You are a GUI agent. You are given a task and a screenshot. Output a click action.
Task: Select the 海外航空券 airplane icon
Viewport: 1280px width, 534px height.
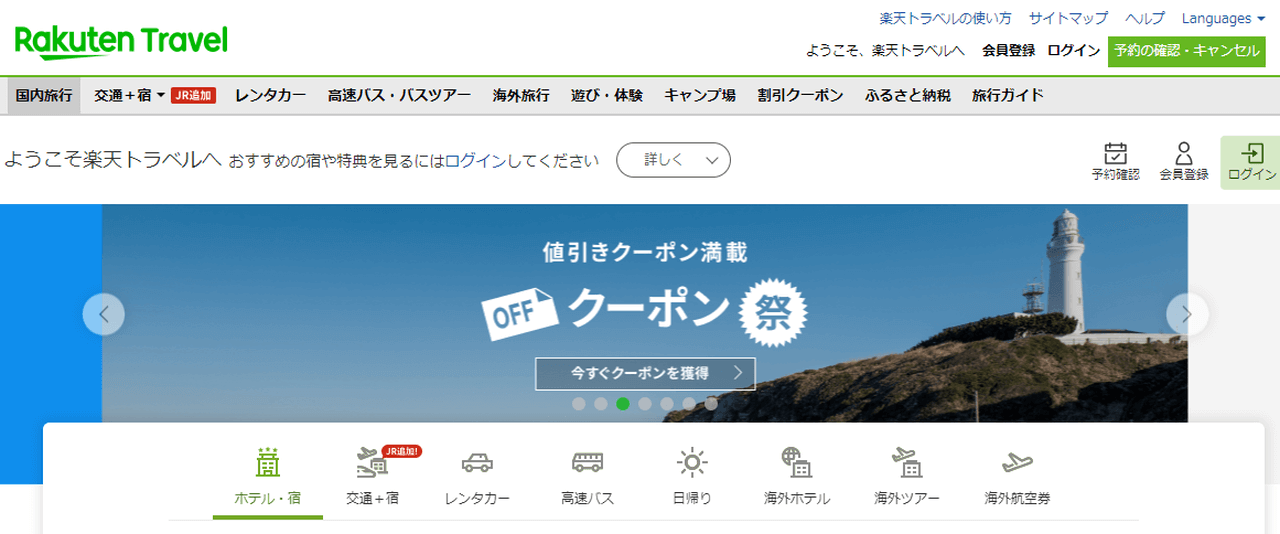point(1017,462)
